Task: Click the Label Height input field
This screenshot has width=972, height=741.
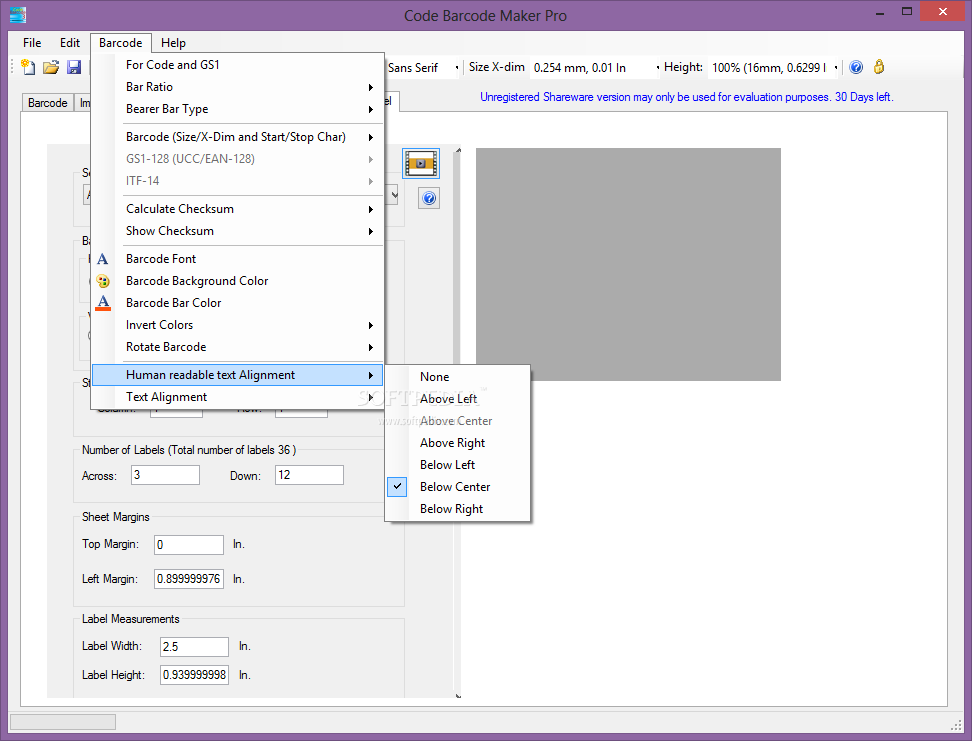Action: coord(194,675)
